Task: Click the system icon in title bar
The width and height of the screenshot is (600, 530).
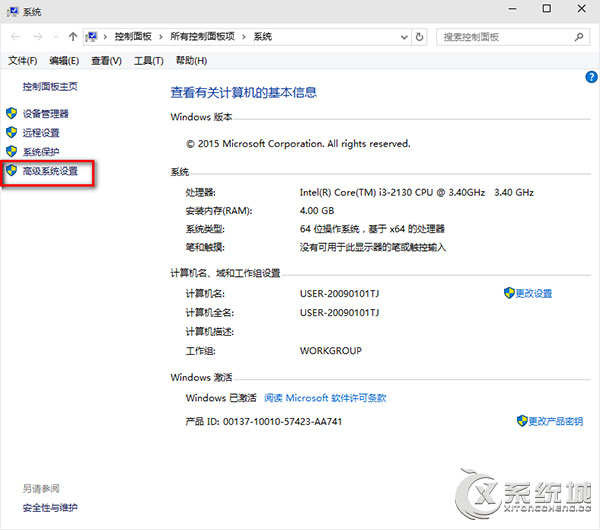Action: (12, 12)
